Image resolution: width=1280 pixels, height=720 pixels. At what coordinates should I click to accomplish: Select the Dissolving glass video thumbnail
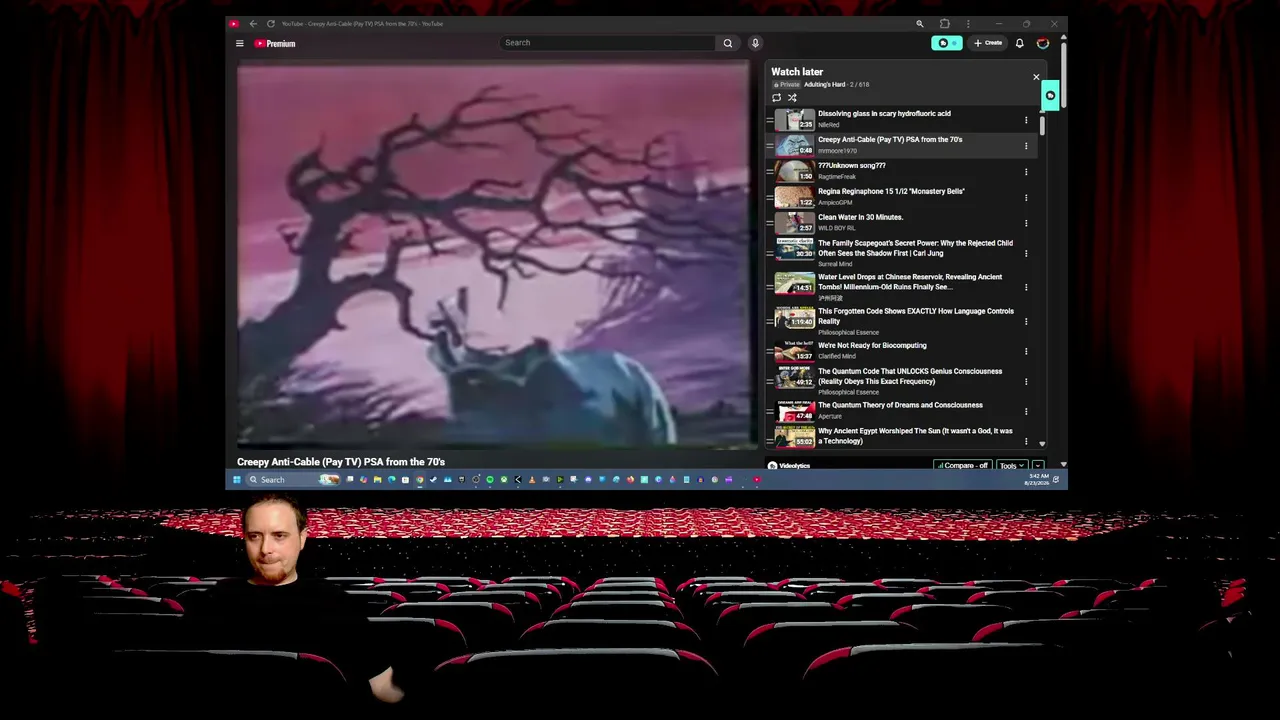(x=795, y=120)
